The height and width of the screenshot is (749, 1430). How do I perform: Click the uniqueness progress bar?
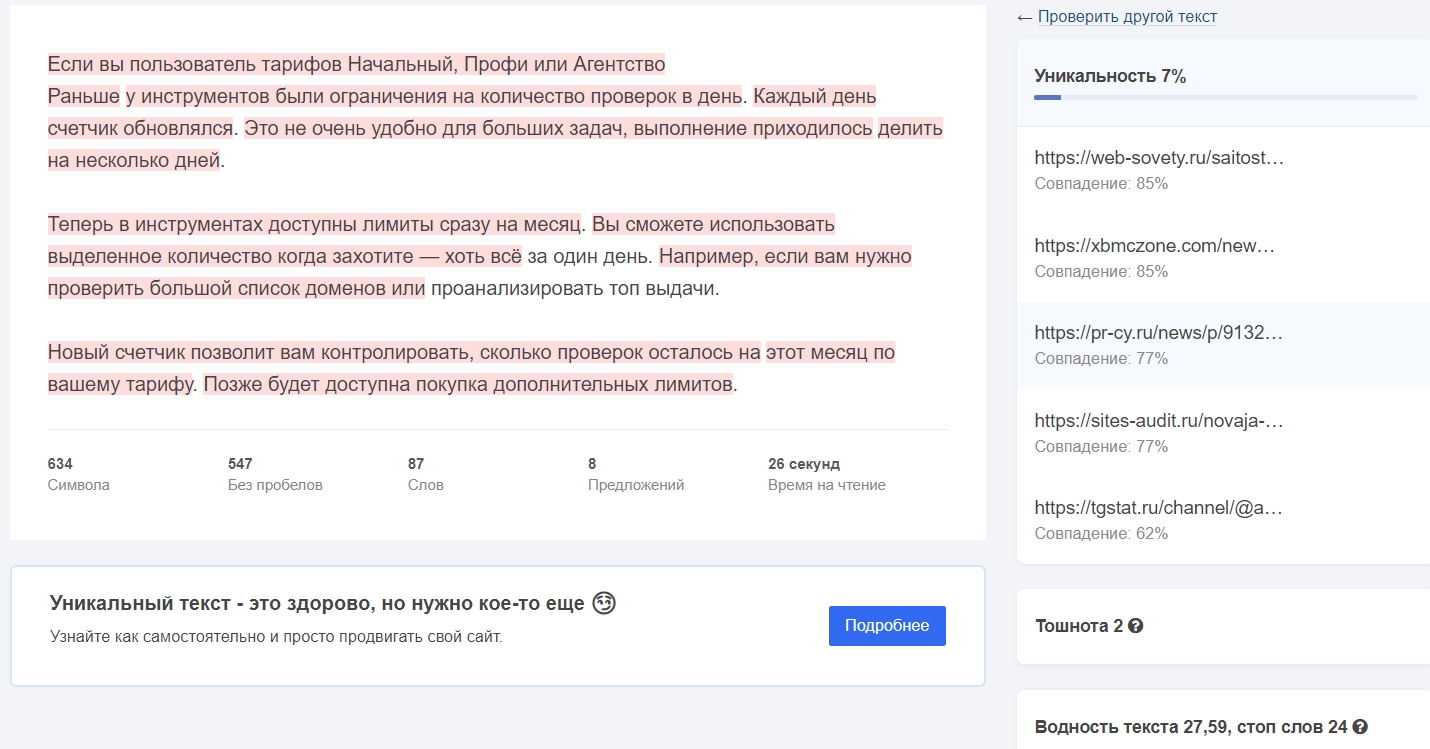[1225, 97]
